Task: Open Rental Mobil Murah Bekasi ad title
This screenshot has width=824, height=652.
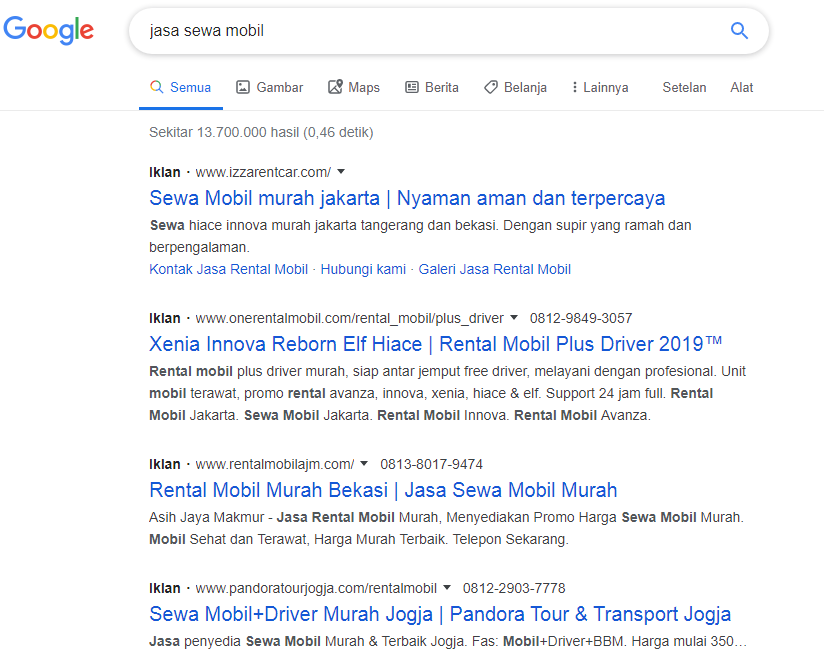Action: [x=383, y=490]
